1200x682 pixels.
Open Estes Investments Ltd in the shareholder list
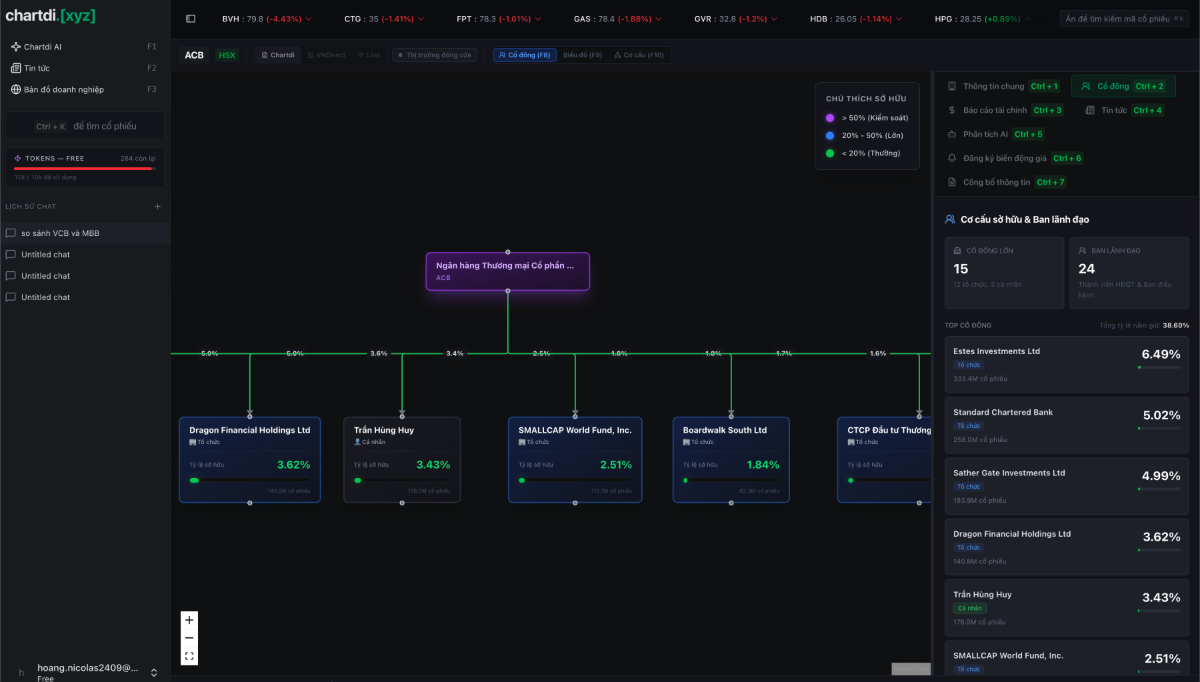(x=1067, y=364)
